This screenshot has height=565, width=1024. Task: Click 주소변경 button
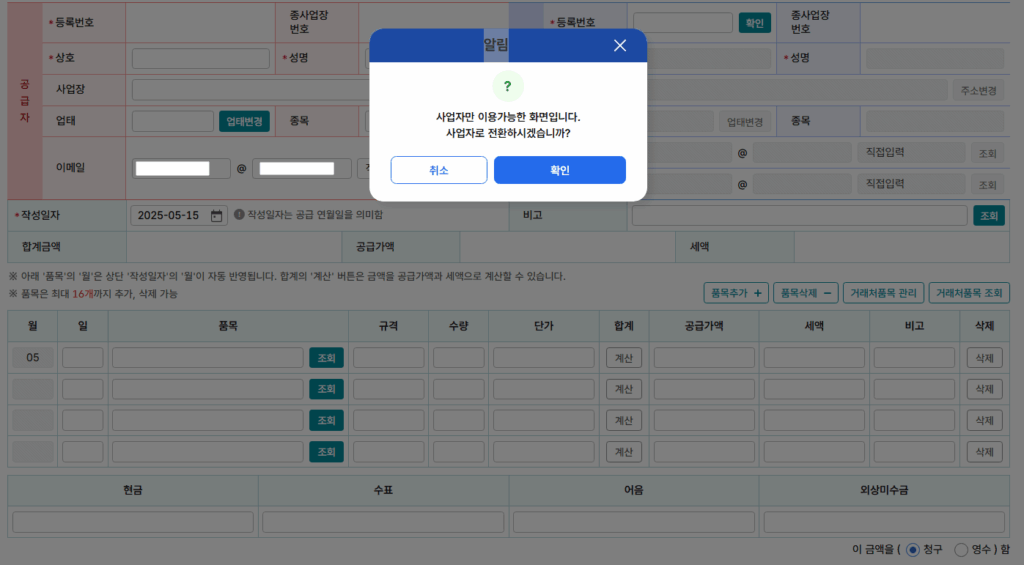click(978, 90)
